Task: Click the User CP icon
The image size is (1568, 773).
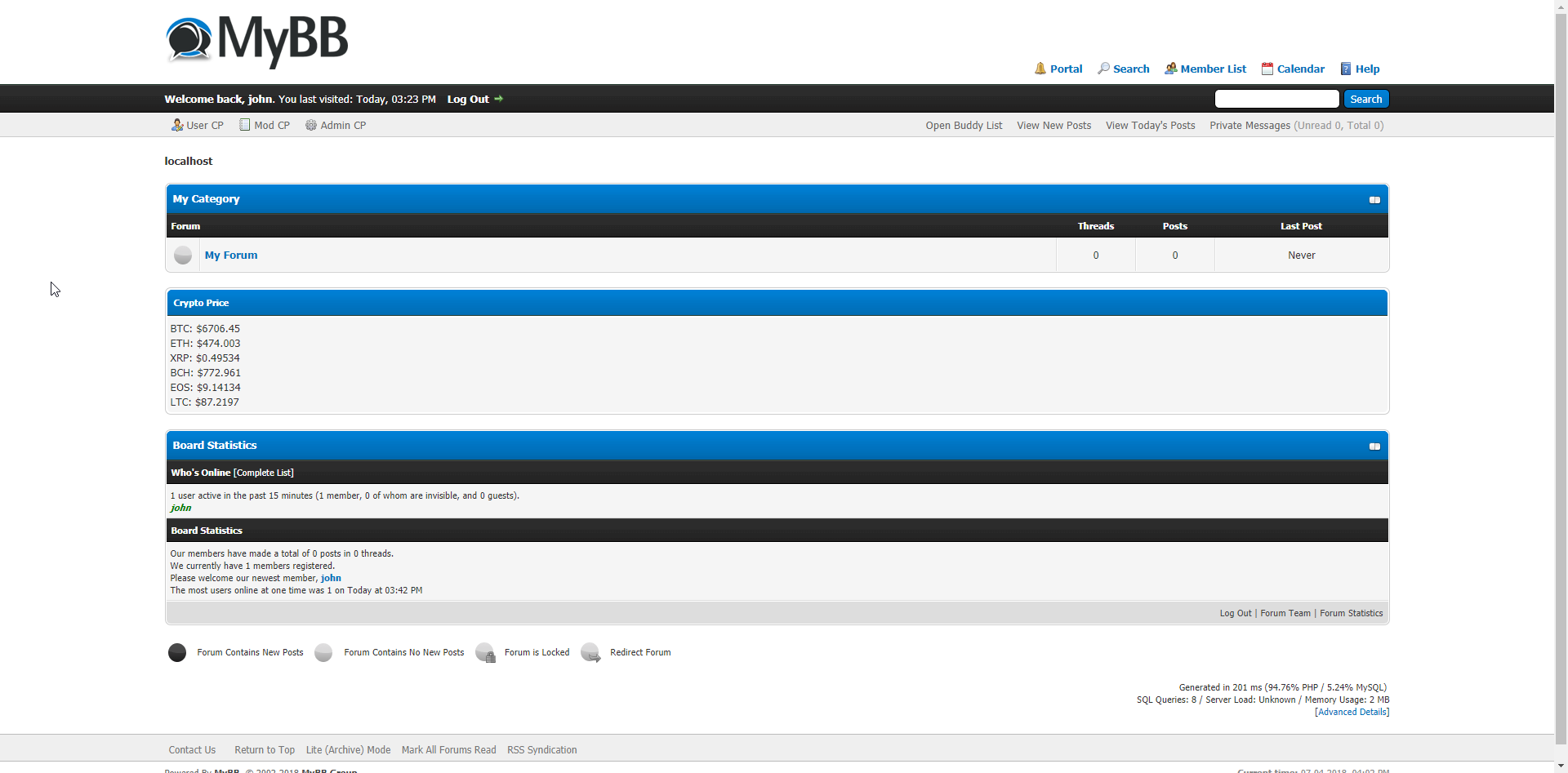Action: [x=176, y=125]
